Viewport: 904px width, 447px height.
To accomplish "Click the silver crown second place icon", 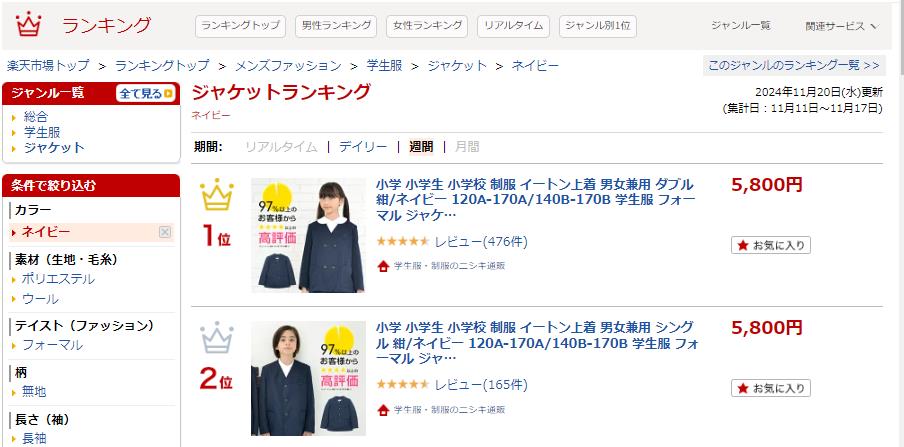I will tap(217, 337).
